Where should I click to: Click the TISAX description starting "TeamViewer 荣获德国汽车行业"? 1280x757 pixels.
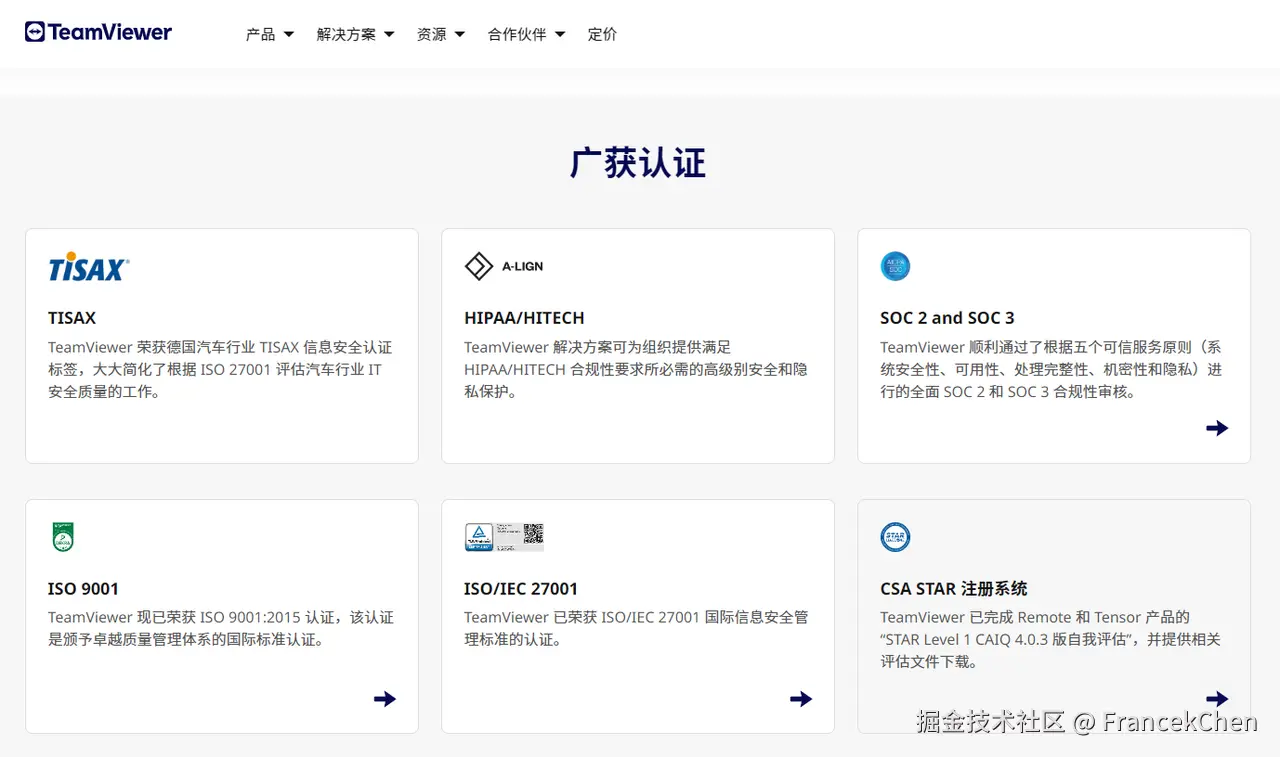pos(220,369)
